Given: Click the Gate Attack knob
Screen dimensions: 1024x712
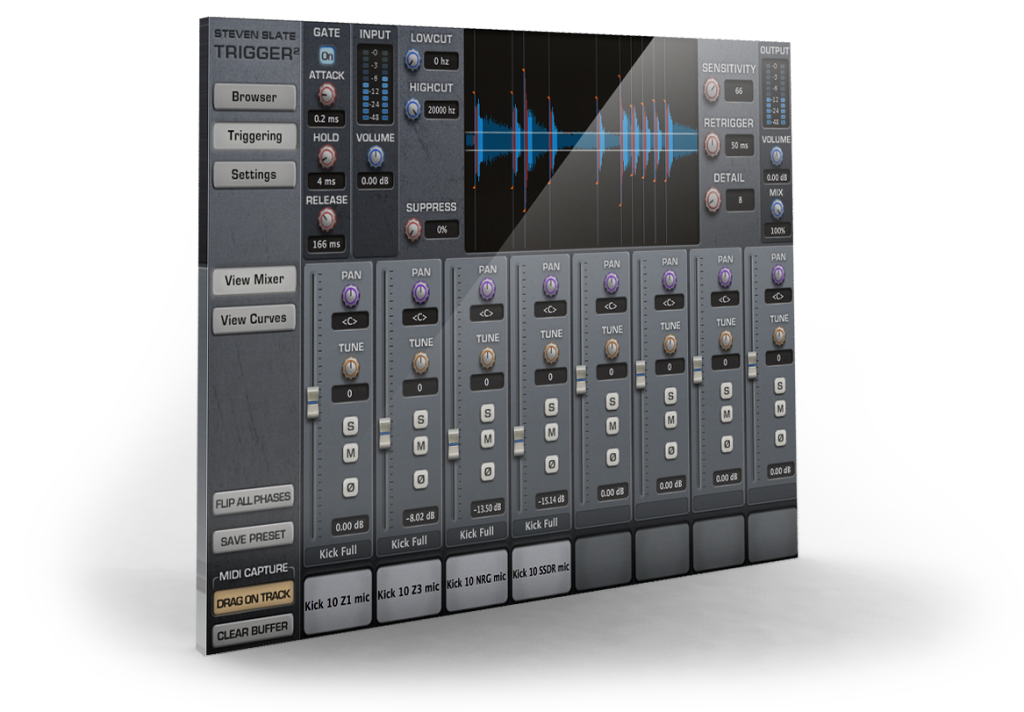Looking at the screenshot, I should pyautogui.click(x=327, y=95).
